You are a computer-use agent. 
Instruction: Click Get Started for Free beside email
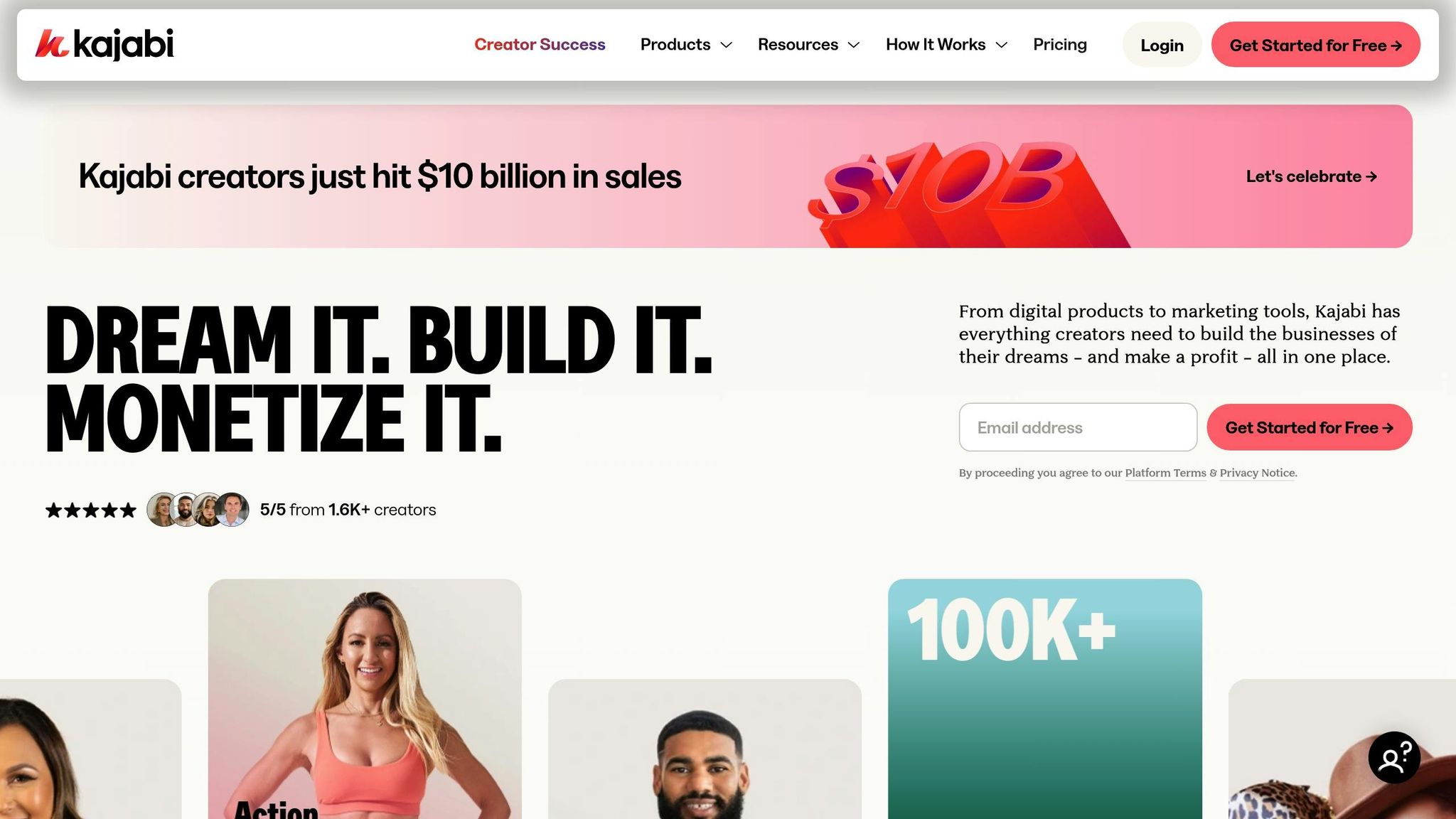[1309, 427]
